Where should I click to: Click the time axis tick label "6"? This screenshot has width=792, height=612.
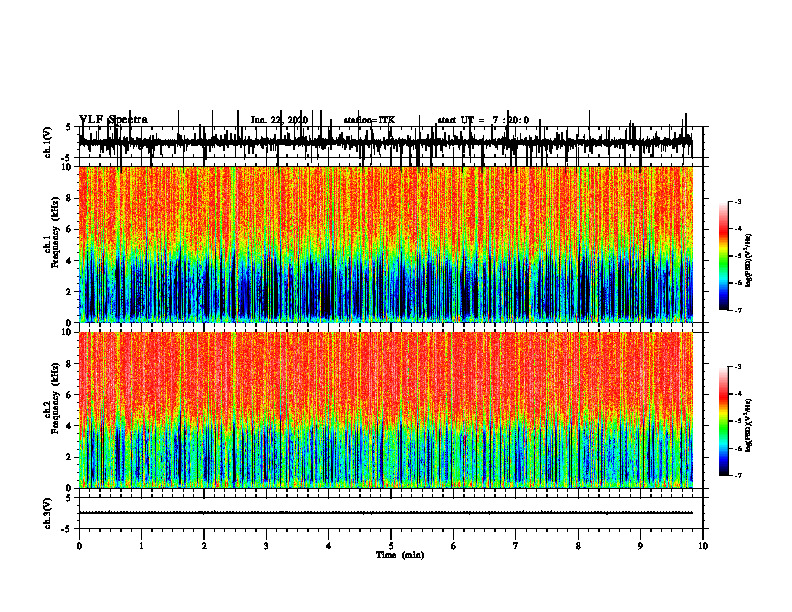[x=454, y=546]
